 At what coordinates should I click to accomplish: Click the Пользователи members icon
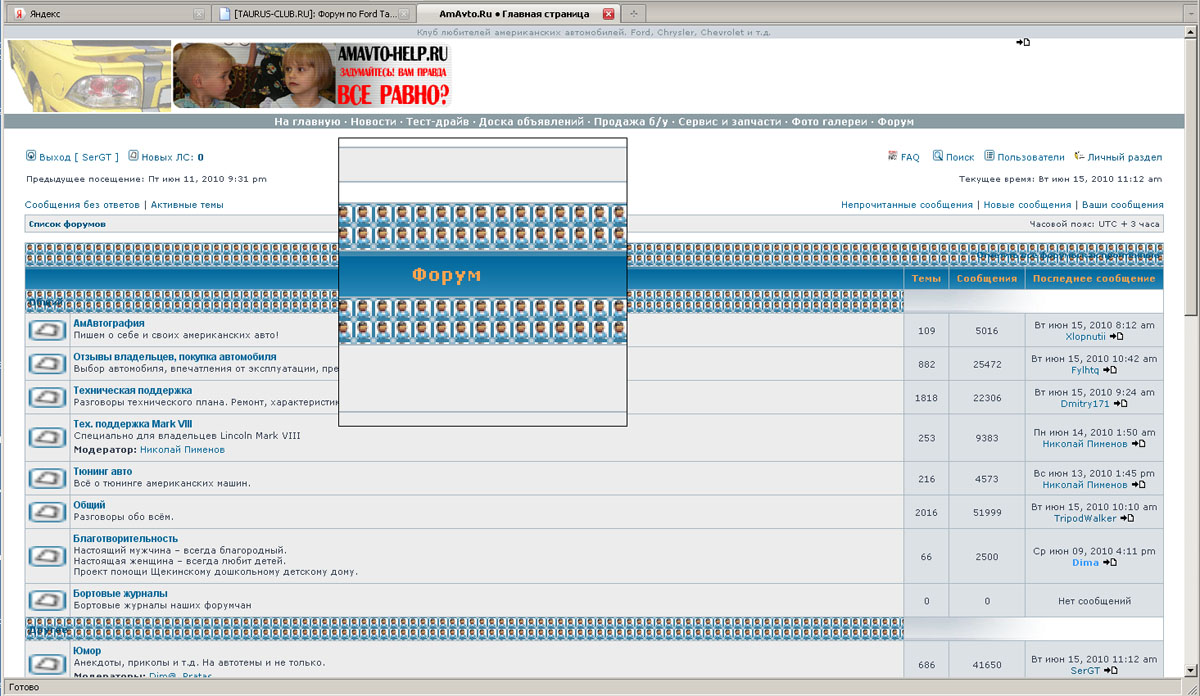989,157
